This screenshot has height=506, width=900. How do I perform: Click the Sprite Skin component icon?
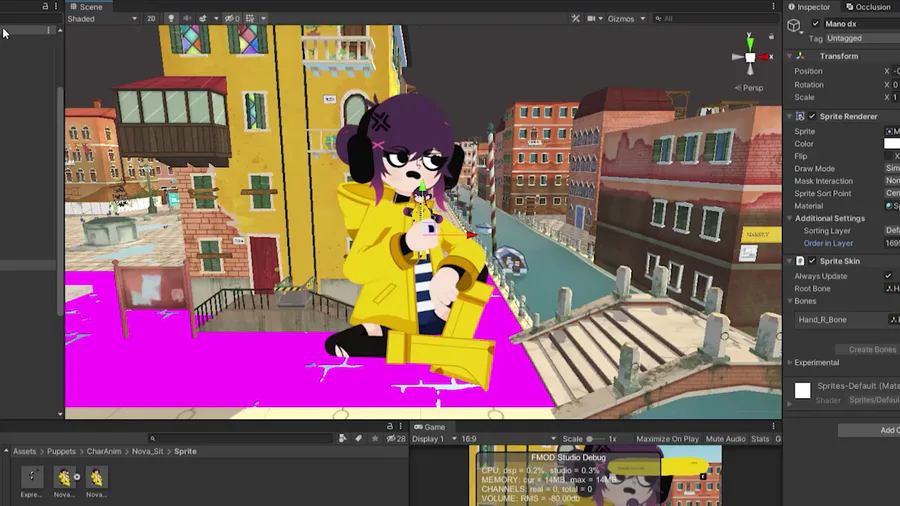(800, 261)
